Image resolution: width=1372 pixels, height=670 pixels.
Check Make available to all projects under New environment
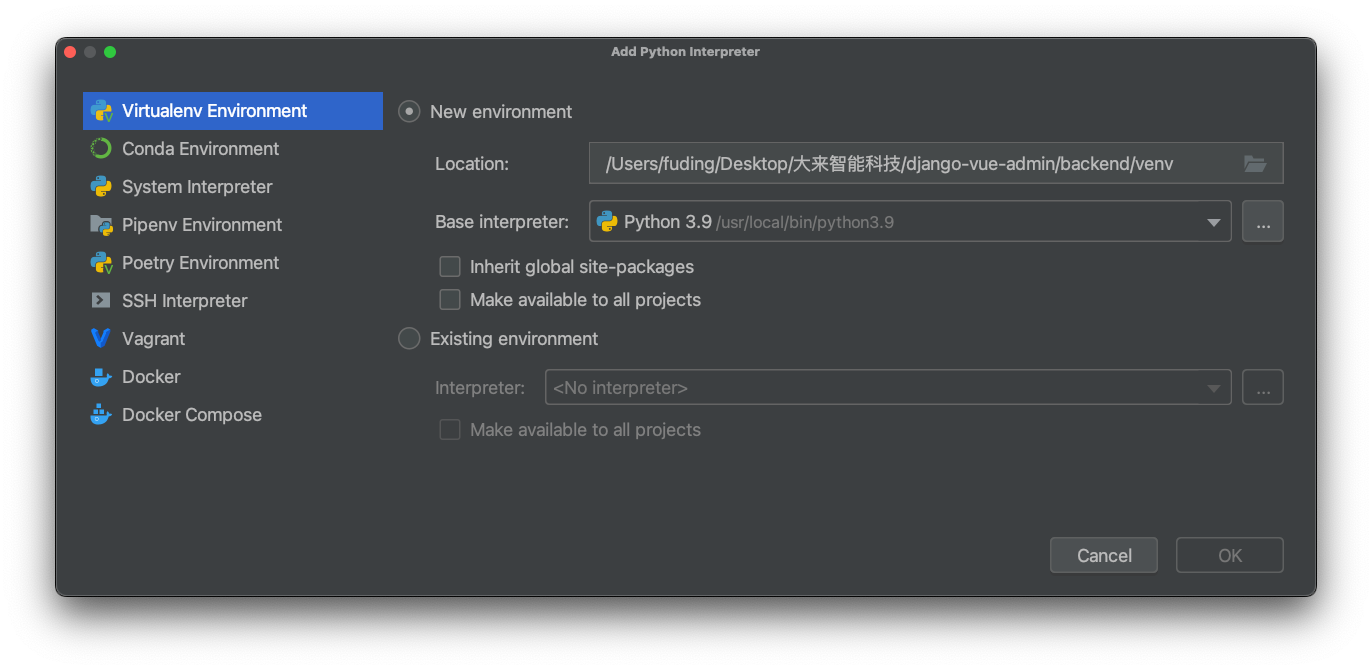[x=450, y=300]
